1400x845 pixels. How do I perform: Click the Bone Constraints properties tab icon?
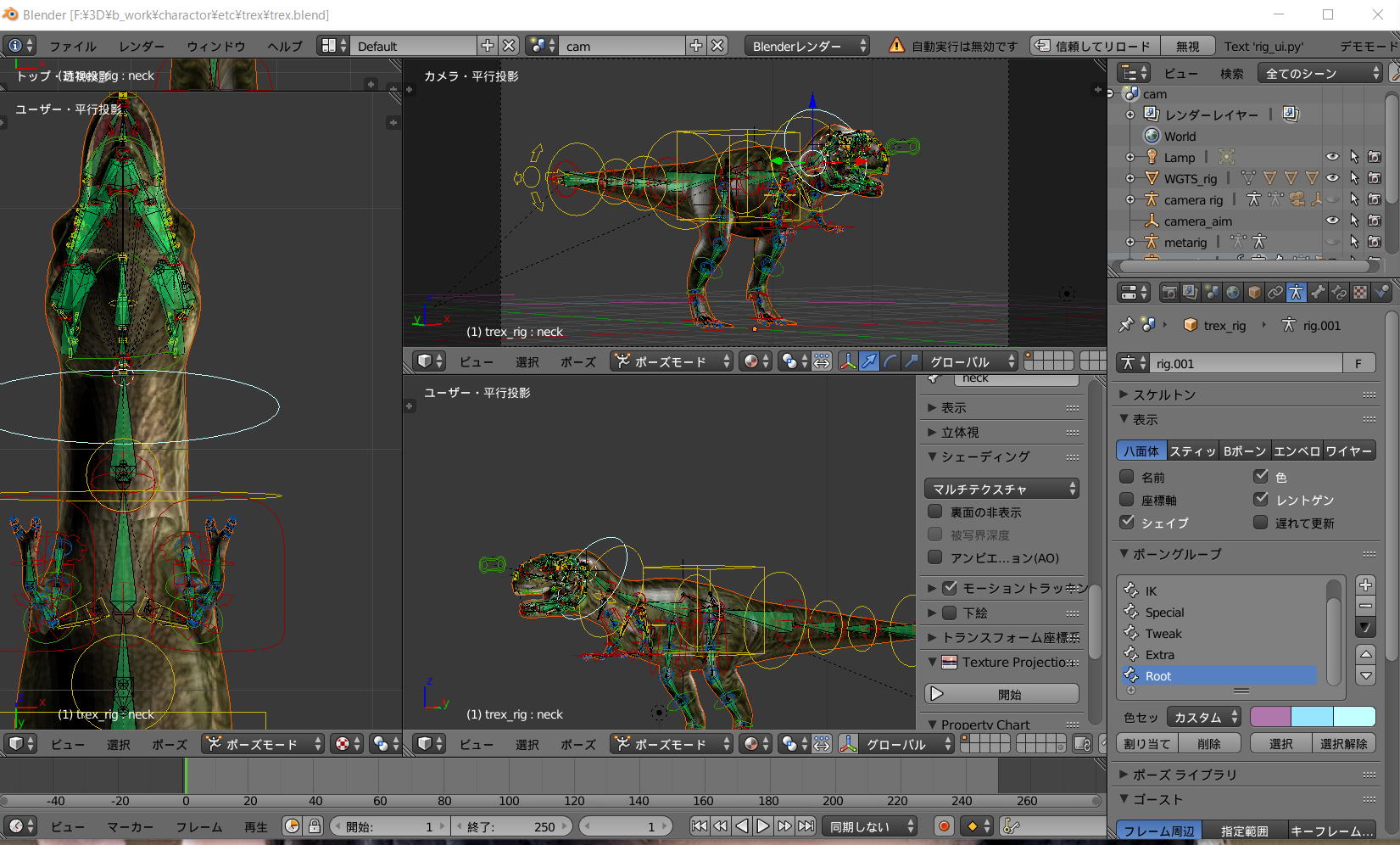pyautogui.click(x=1338, y=293)
